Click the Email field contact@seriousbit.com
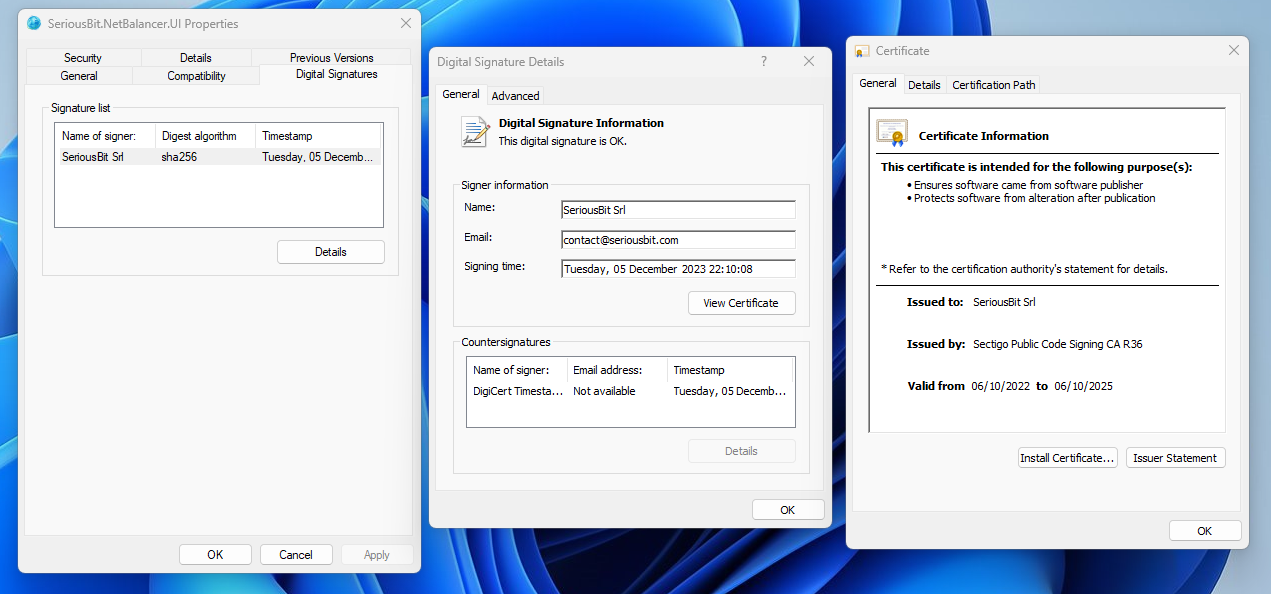This screenshot has width=1271, height=594. coord(678,240)
